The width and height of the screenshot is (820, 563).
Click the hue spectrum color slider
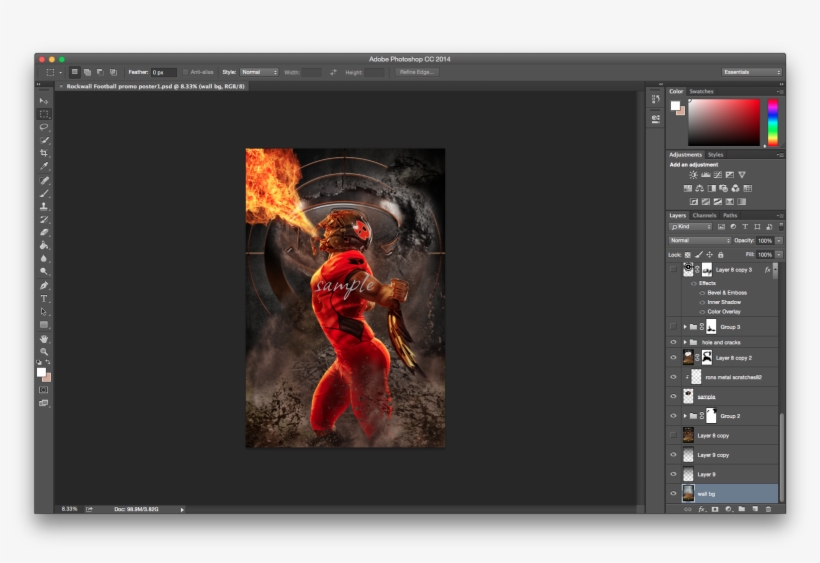pos(772,123)
